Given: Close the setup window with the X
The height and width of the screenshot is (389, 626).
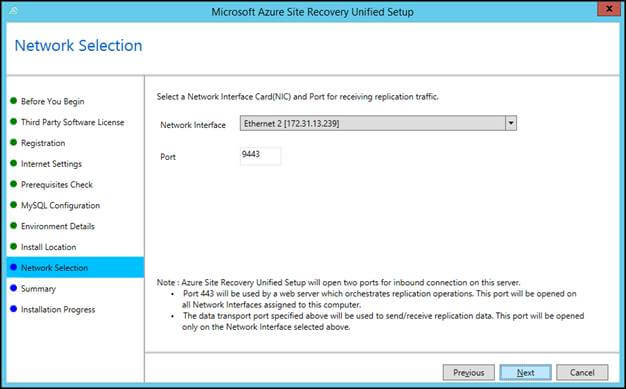Looking at the screenshot, I should [x=609, y=9].
